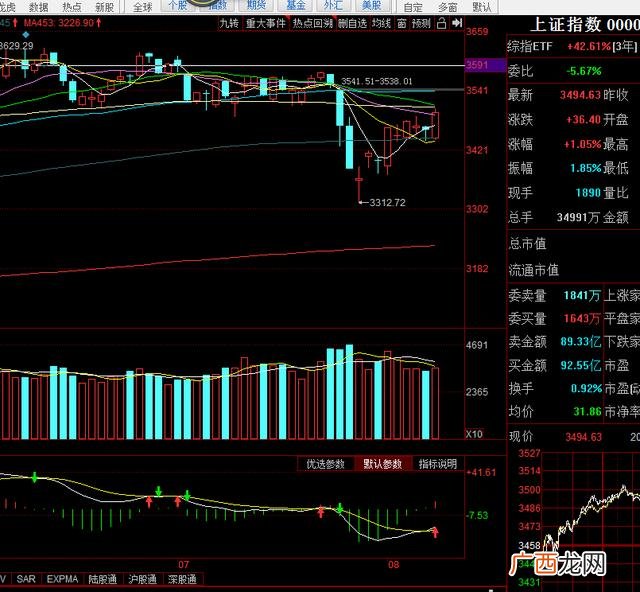
Task: Click 总手 value 34991万
Action: tap(579, 217)
